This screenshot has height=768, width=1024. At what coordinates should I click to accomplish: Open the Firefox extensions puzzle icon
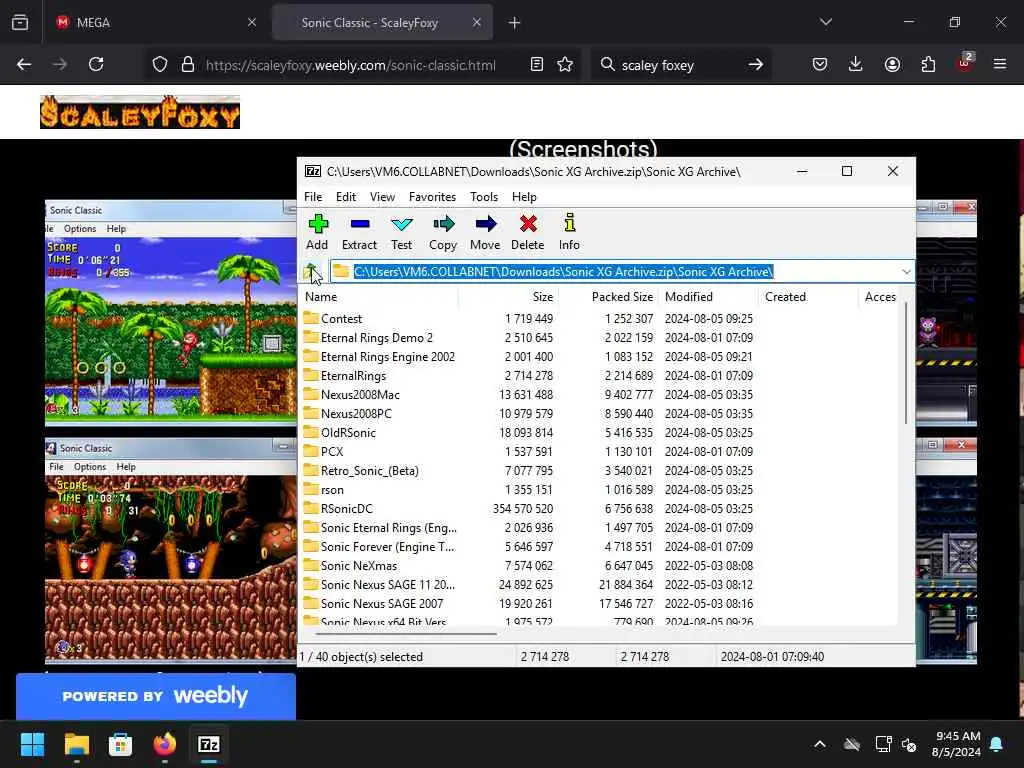(928, 65)
